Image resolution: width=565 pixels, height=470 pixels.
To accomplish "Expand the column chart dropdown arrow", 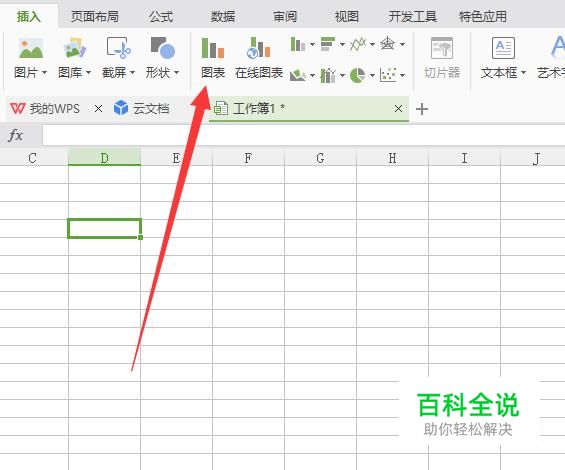I will point(312,44).
